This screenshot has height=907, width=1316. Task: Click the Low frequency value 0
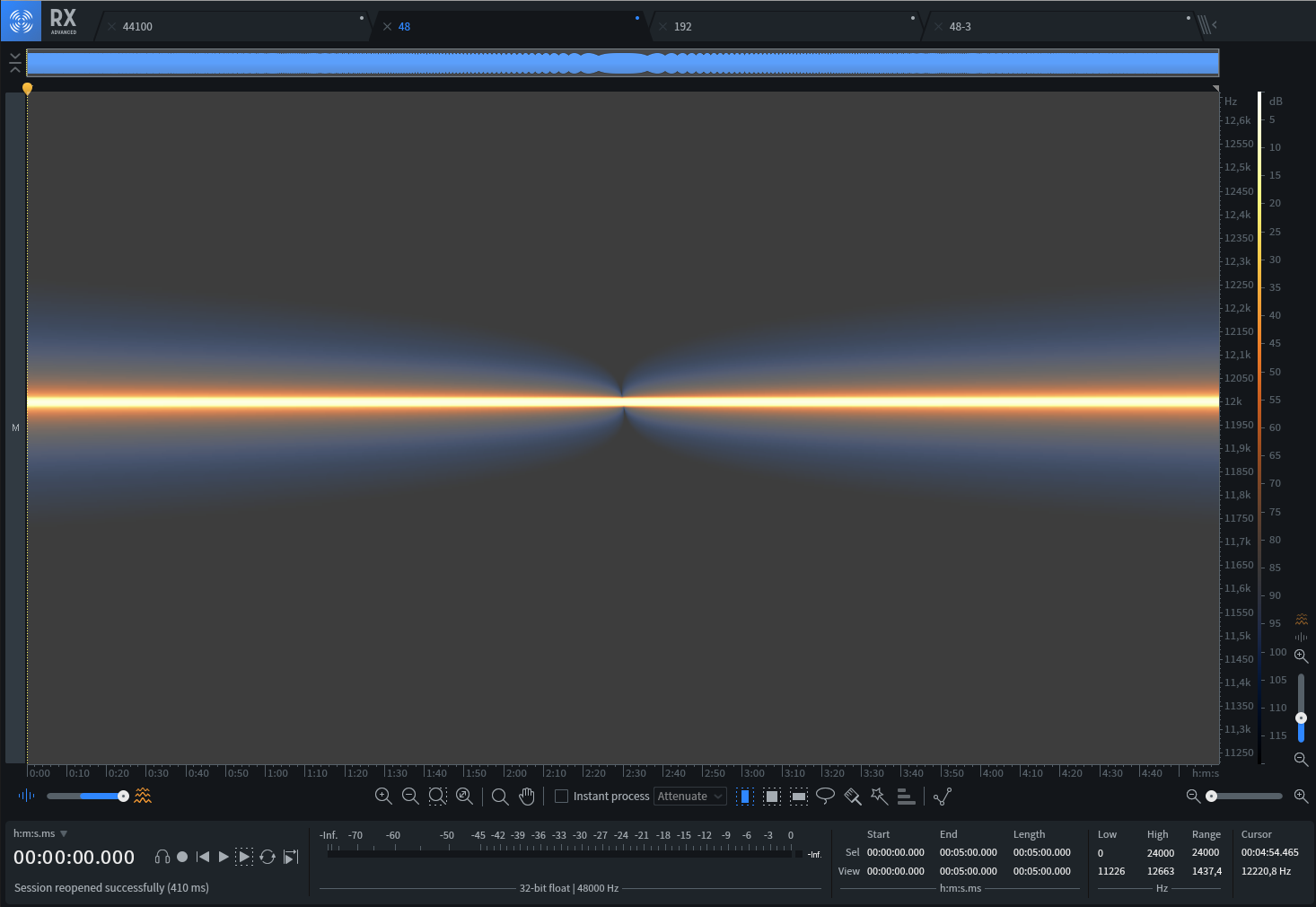point(1101,853)
